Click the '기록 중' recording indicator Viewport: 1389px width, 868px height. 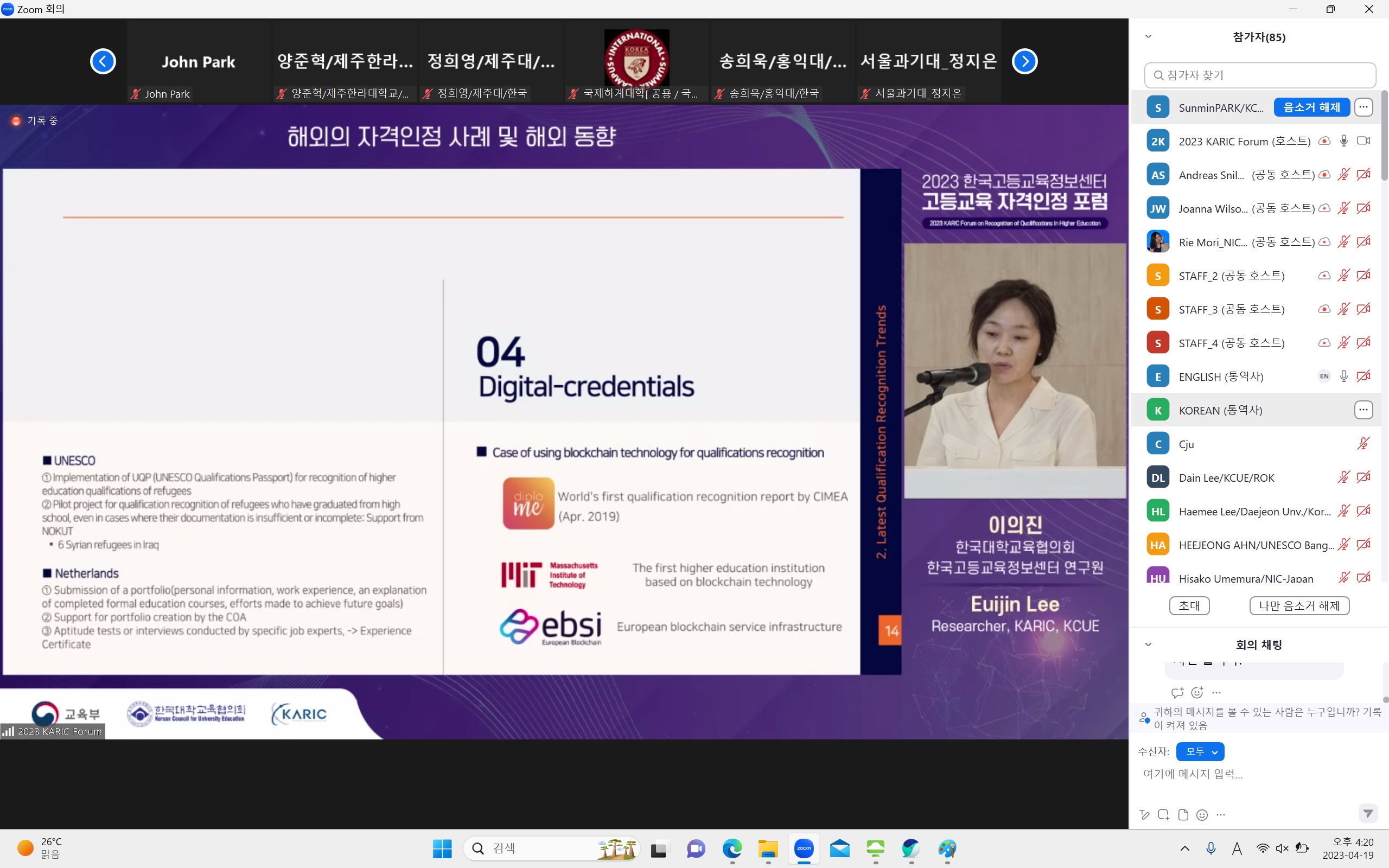pyautogui.click(x=34, y=120)
